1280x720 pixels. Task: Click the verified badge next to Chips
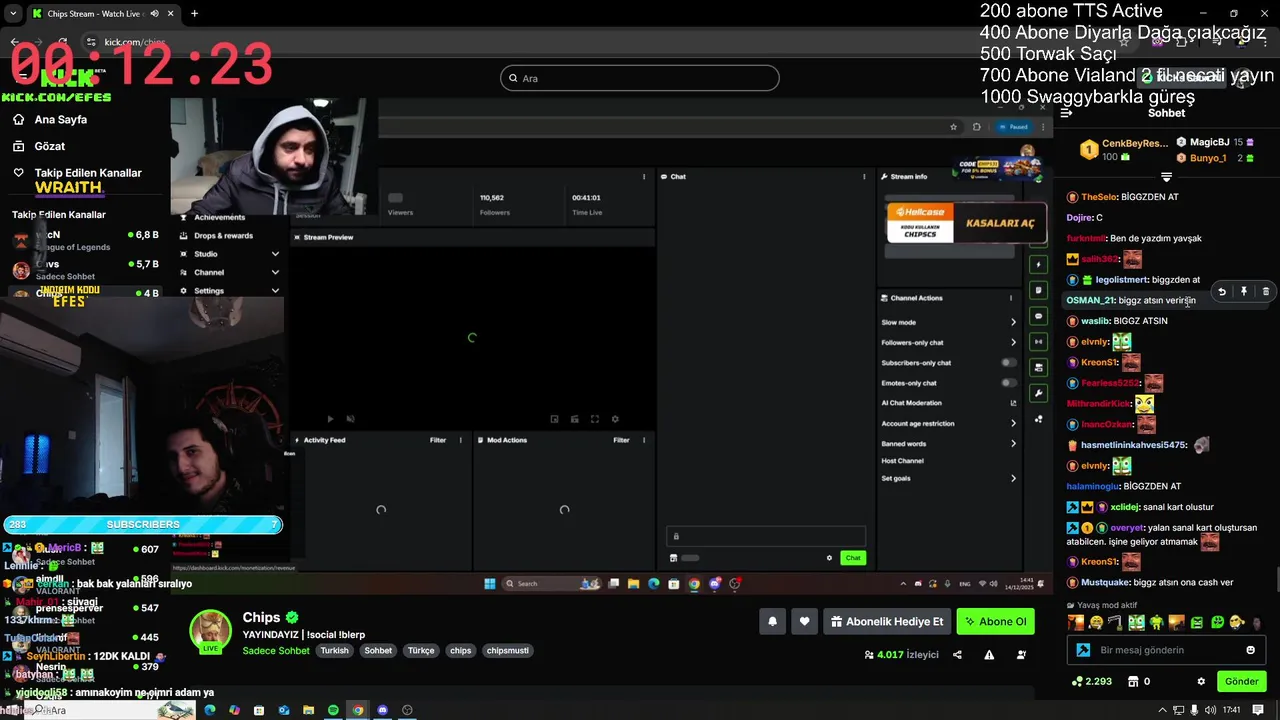[292, 617]
